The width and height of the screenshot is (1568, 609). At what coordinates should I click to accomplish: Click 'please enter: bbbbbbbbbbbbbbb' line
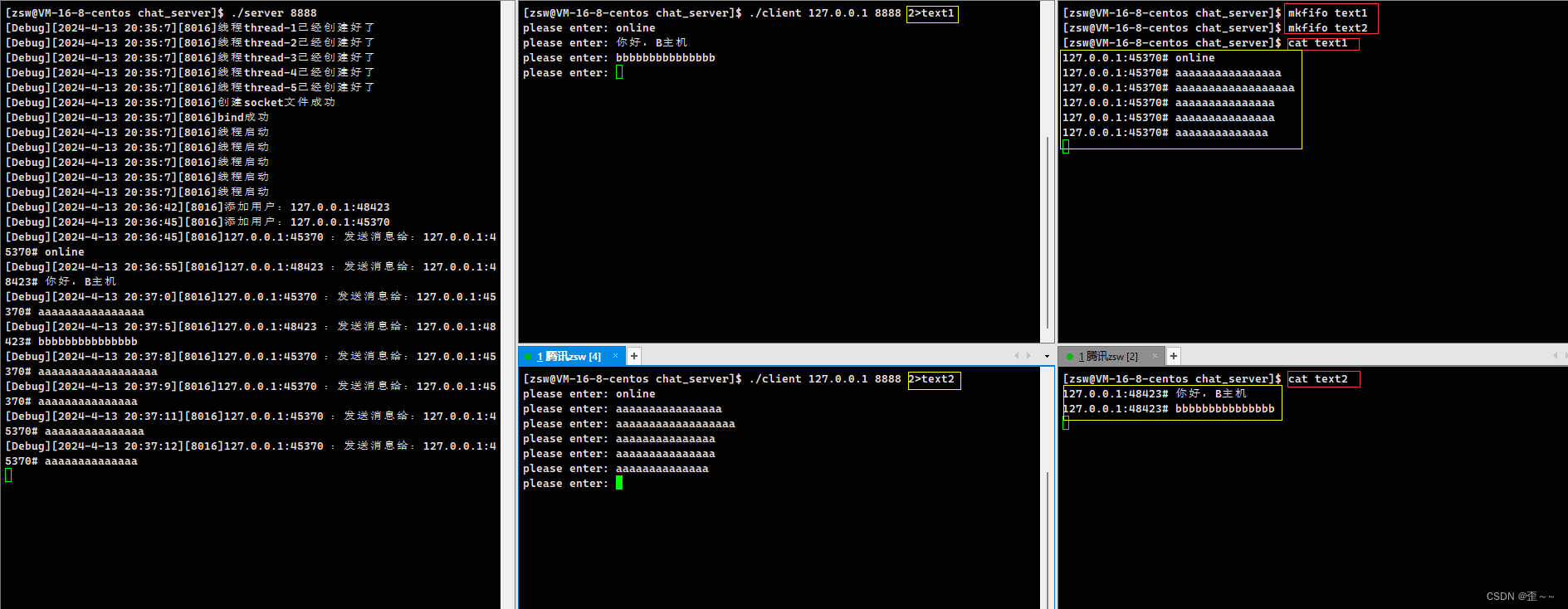pos(619,58)
